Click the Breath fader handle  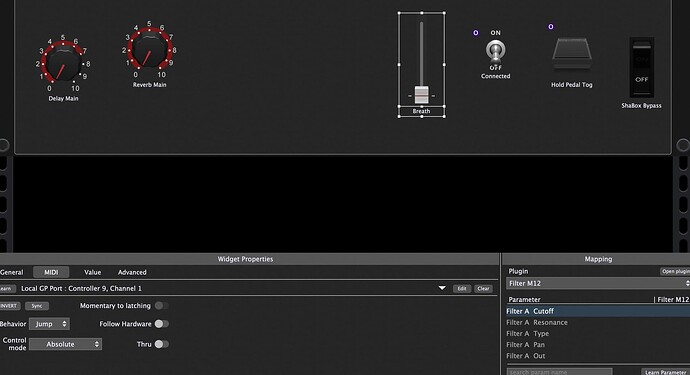tap(421, 95)
